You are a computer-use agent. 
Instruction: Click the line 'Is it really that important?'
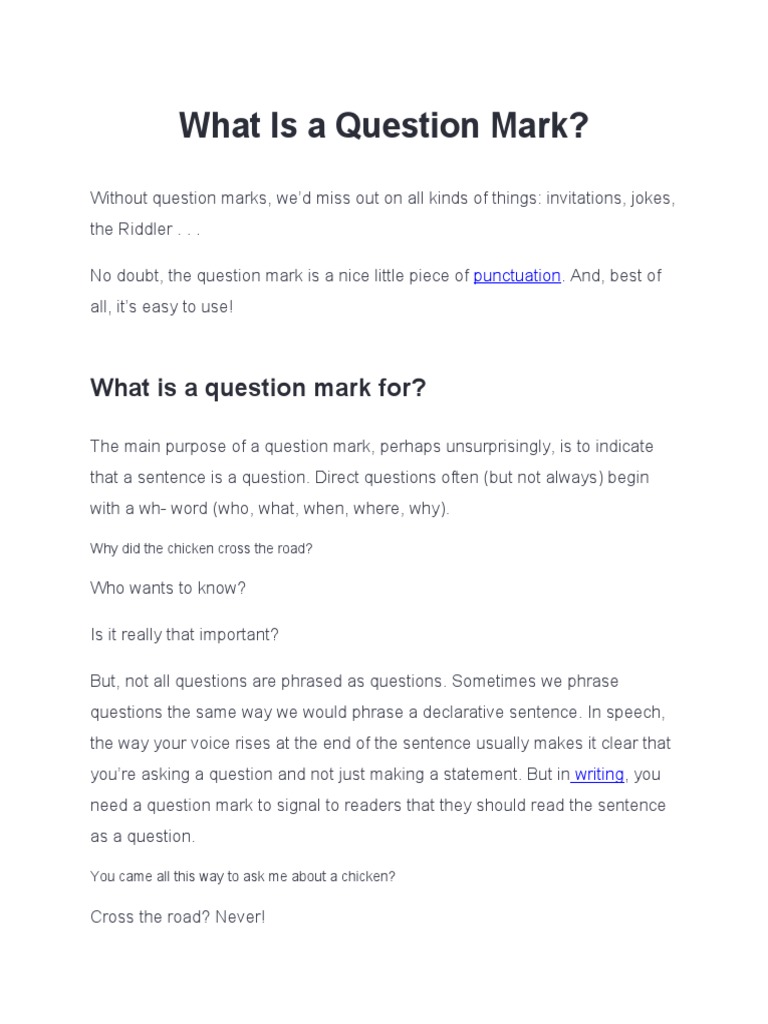point(185,634)
